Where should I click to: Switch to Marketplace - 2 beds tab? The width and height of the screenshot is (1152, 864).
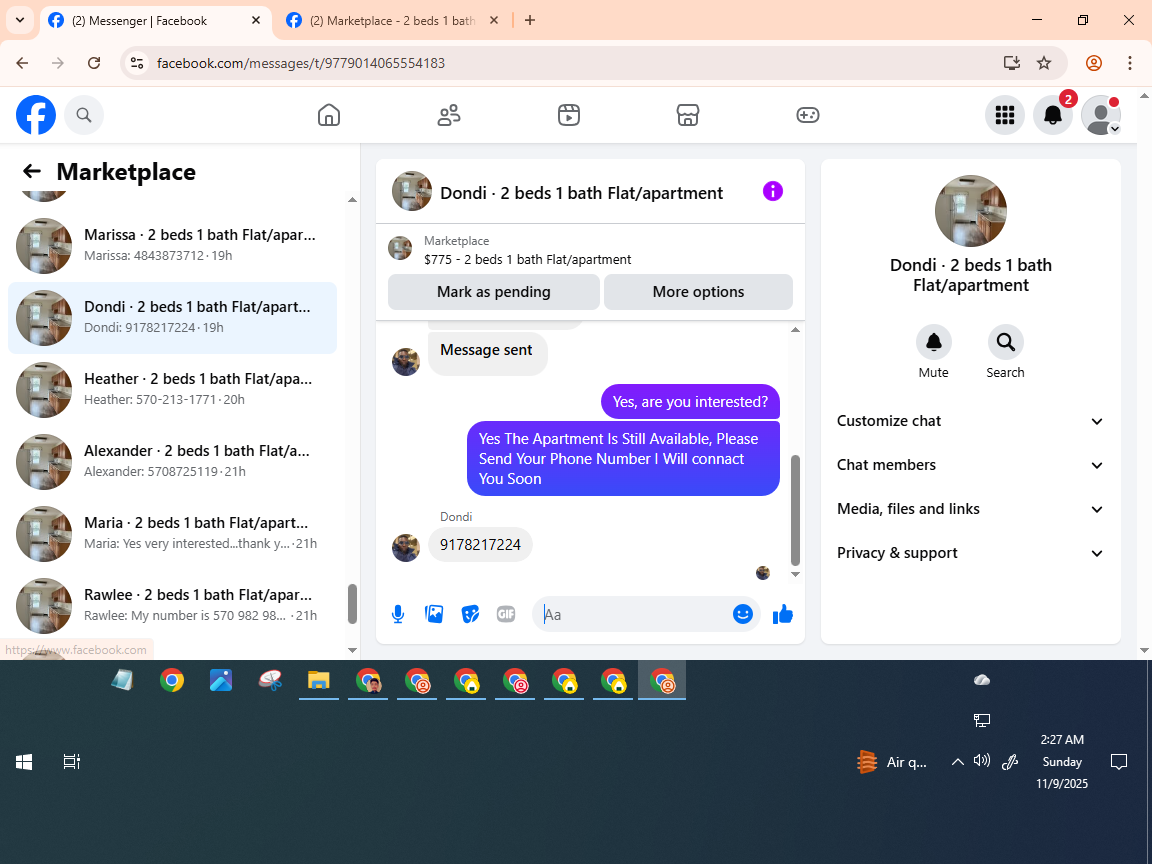coord(392,21)
